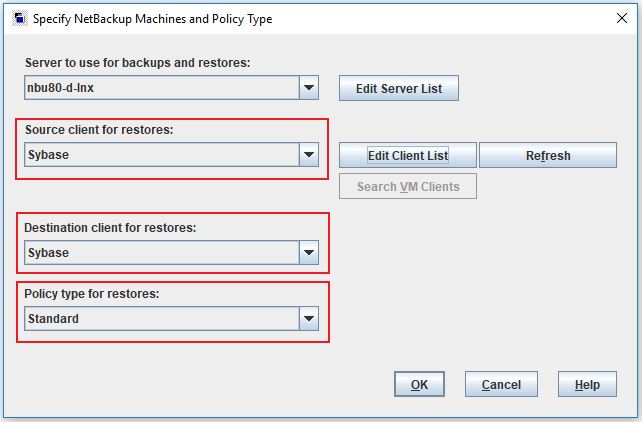Open the destination client dropdown arrow

[309, 253]
